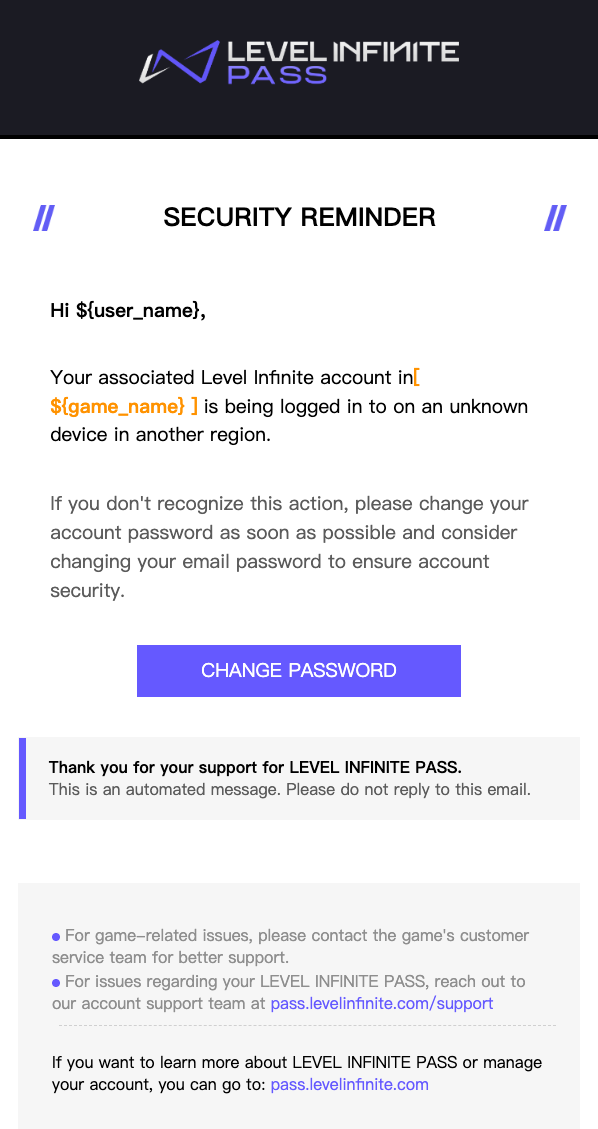Click the bullet dot before game-related issues
Viewport: 598px width, 1129px height.
(56, 937)
